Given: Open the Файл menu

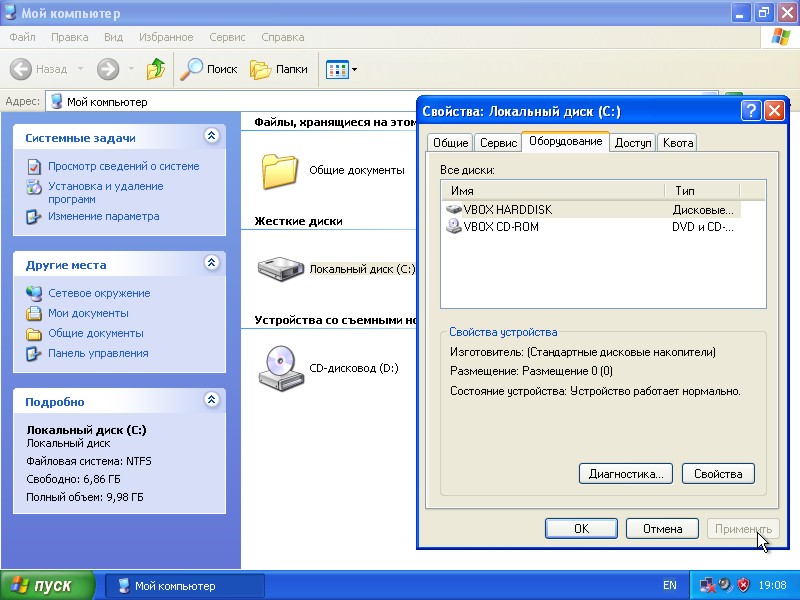Looking at the screenshot, I should [x=22, y=37].
